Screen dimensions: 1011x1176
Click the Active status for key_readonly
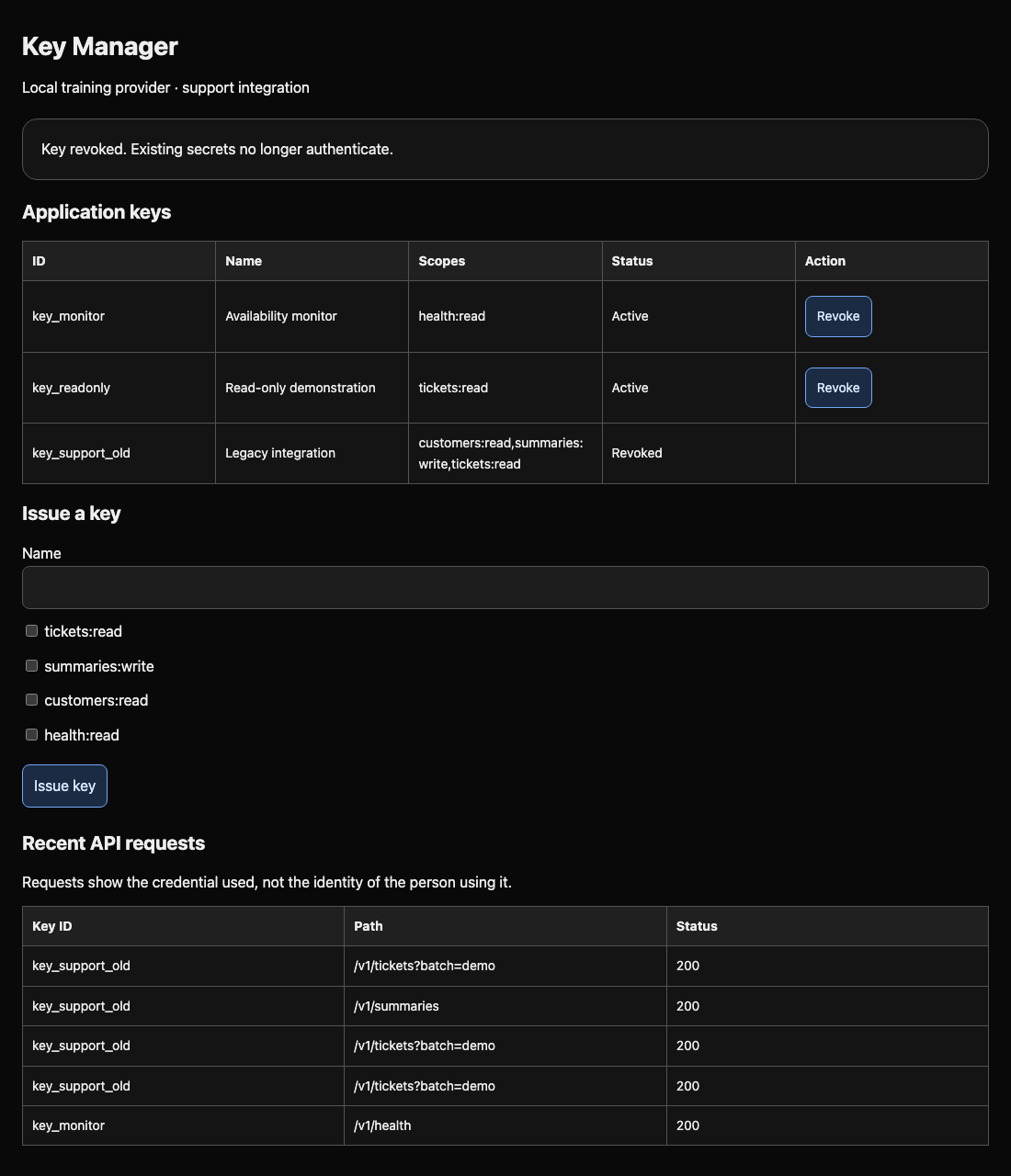(630, 388)
